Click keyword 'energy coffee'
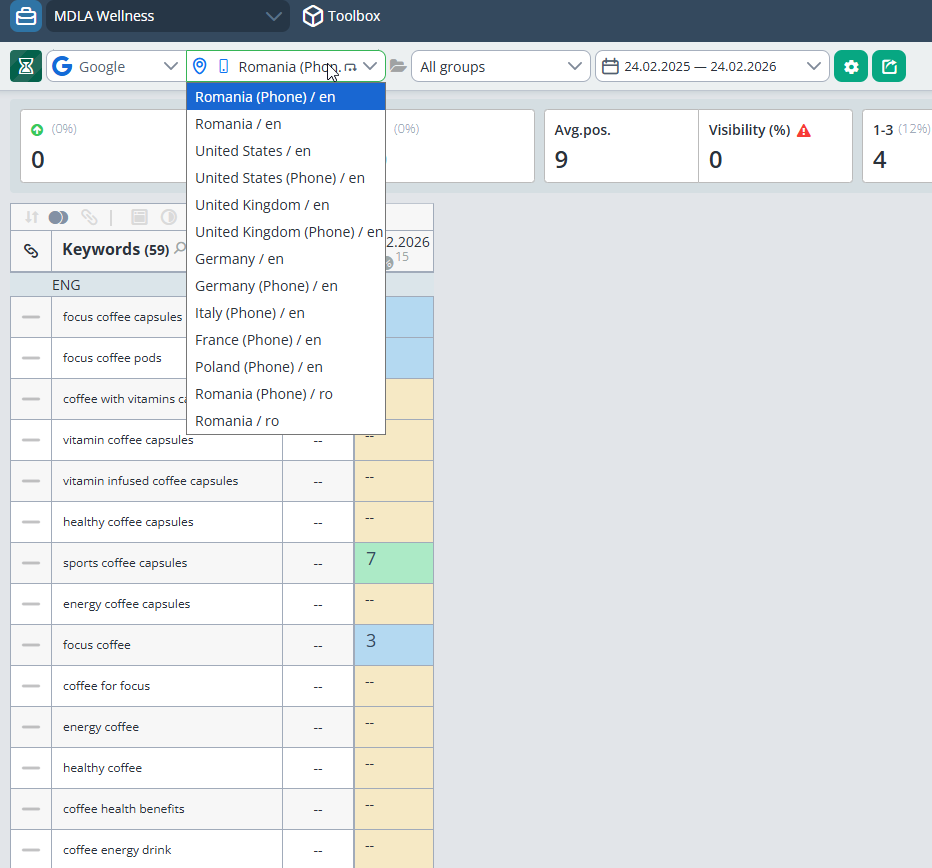 pos(101,727)
